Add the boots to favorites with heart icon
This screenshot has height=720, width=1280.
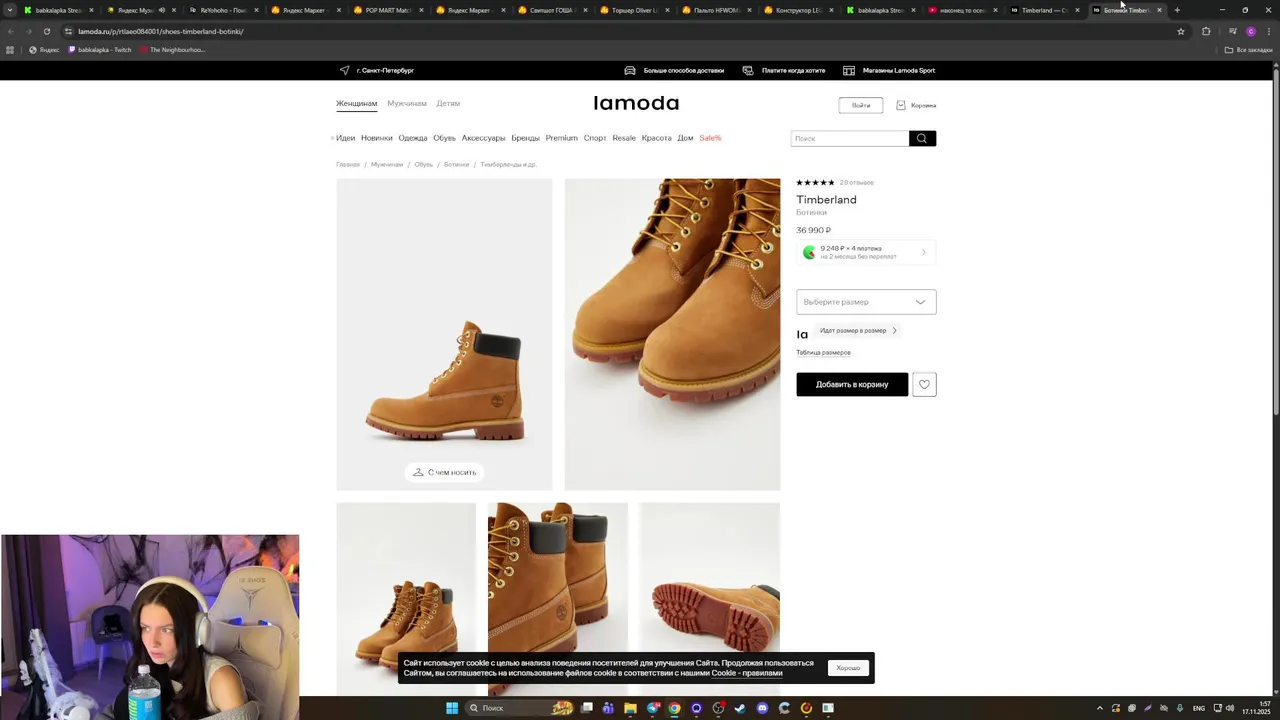pos(924,384)
